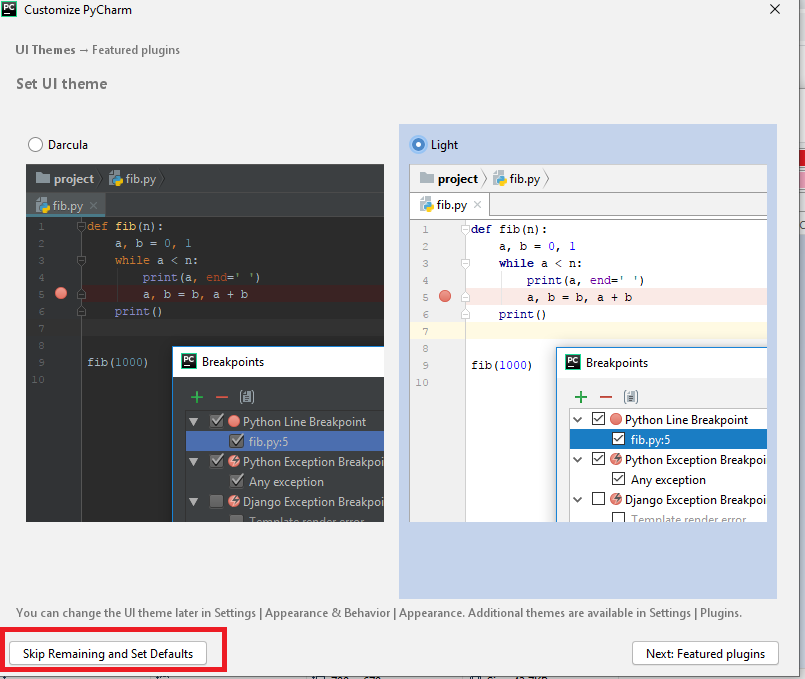
Task: Select the fib.py editor tab in Darcula preview
Action: (x=67, y=206)
